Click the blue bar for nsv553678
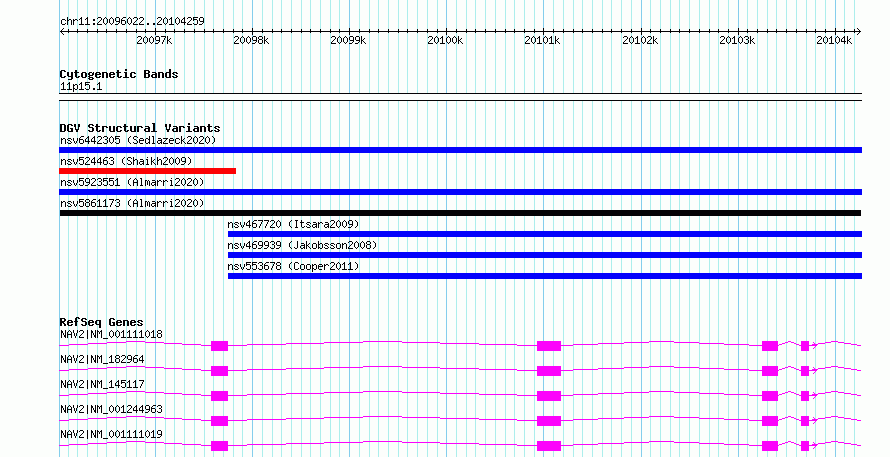 [545, 276]
